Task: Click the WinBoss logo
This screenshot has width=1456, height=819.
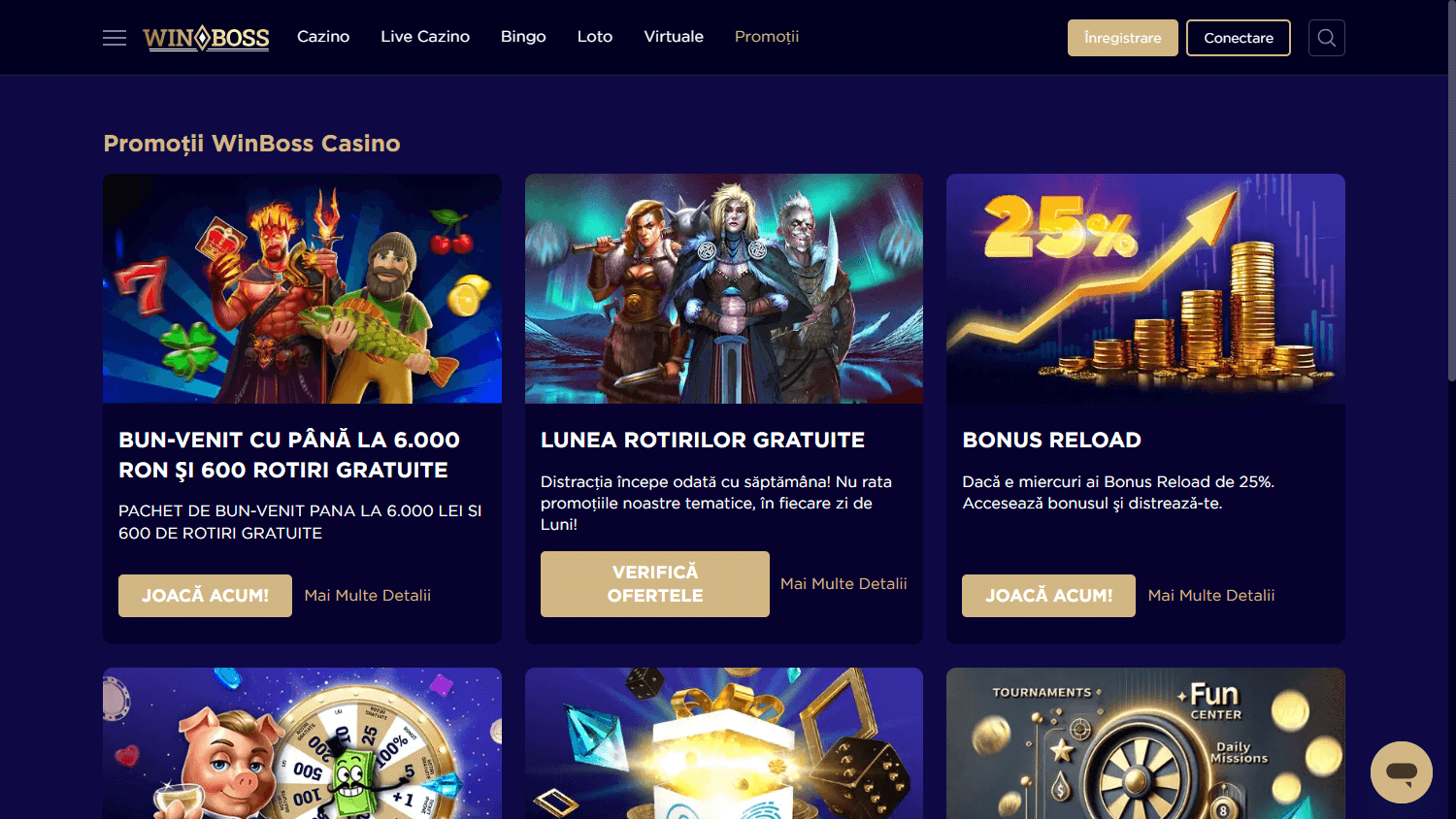Action: [x=206, y=38]
